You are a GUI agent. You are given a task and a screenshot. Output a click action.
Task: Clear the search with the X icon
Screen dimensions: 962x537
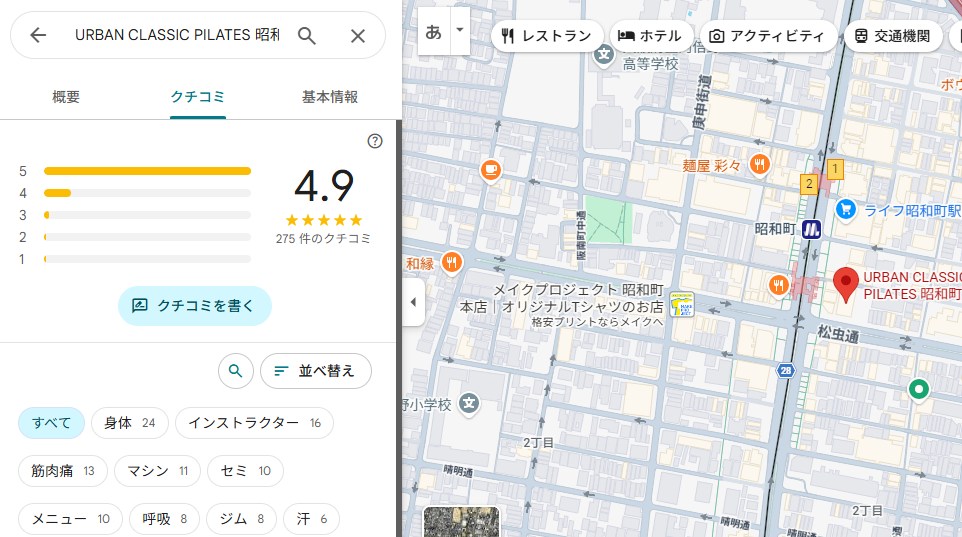(358, 36)
